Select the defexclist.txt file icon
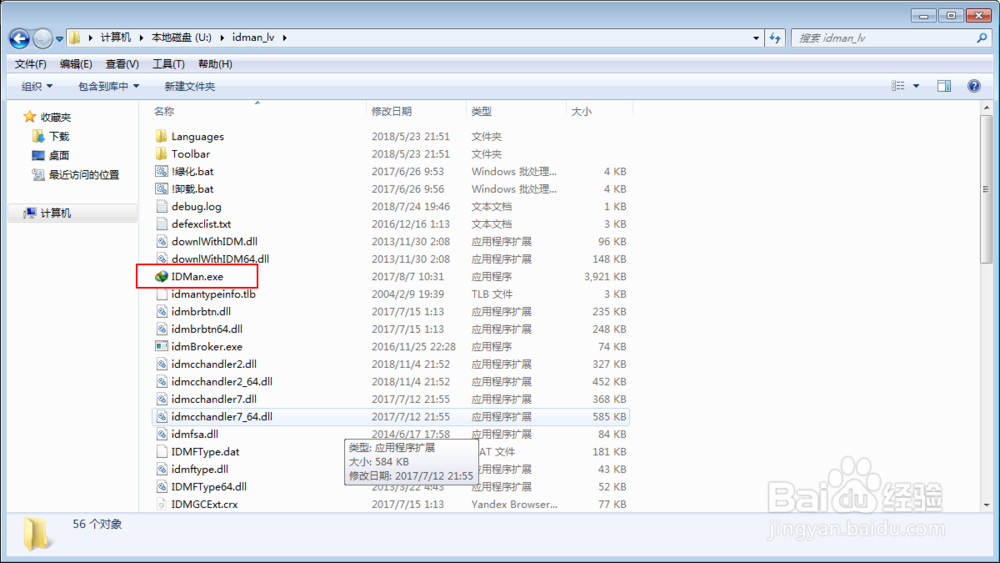The height and width of the screenshot is (563, 1000). click(x=161, y=224)
